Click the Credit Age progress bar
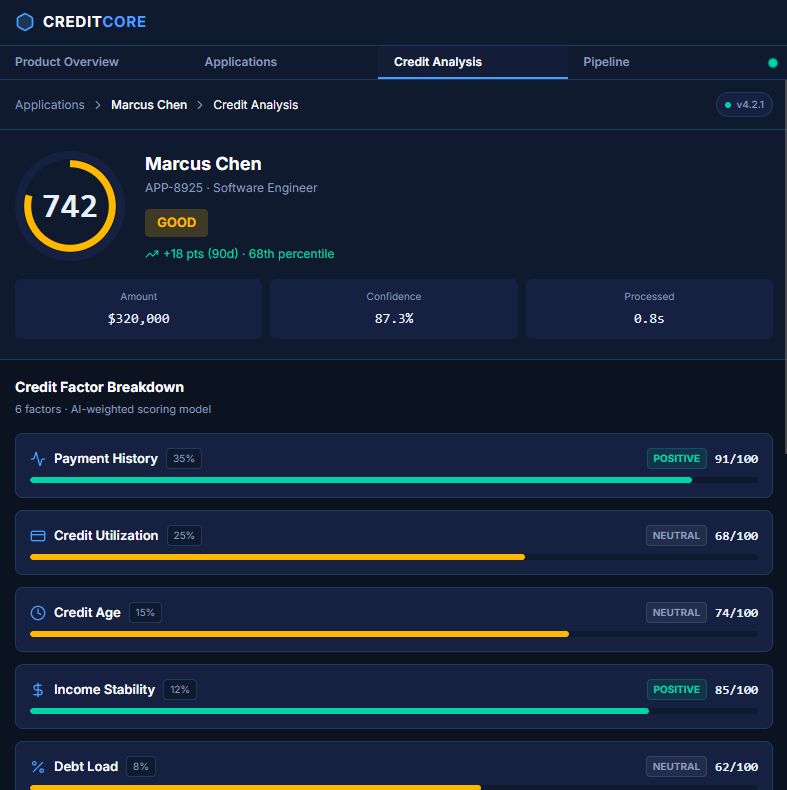 click(393, 634)
